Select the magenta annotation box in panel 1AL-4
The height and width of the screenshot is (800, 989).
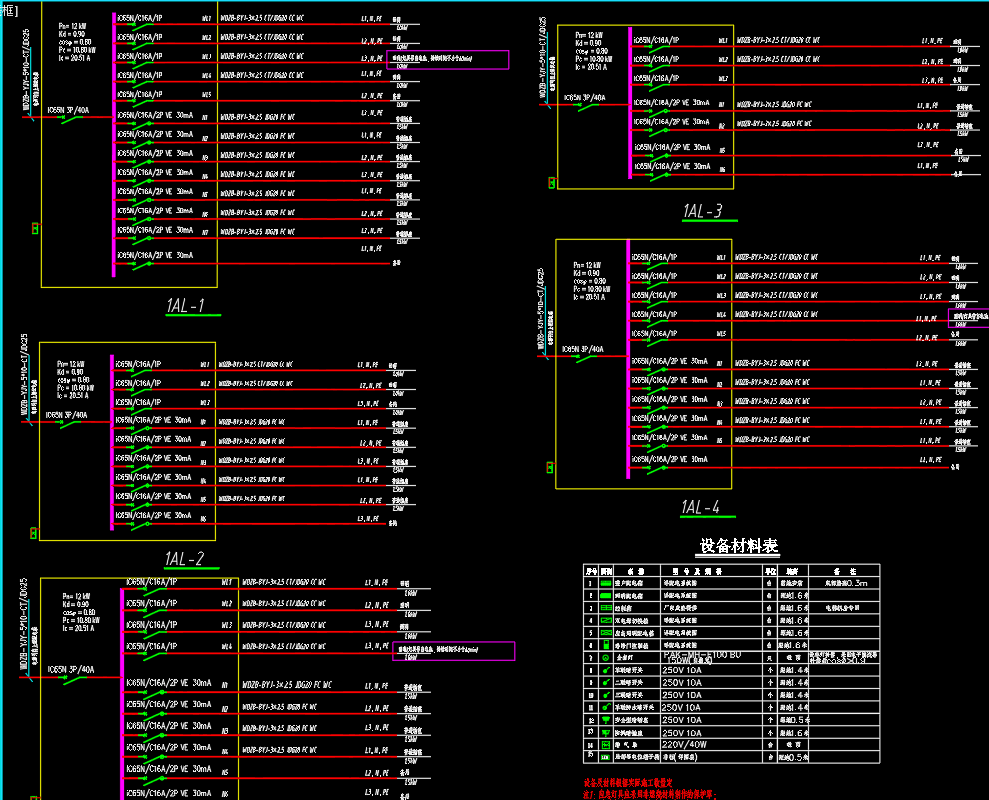[968, 318]
